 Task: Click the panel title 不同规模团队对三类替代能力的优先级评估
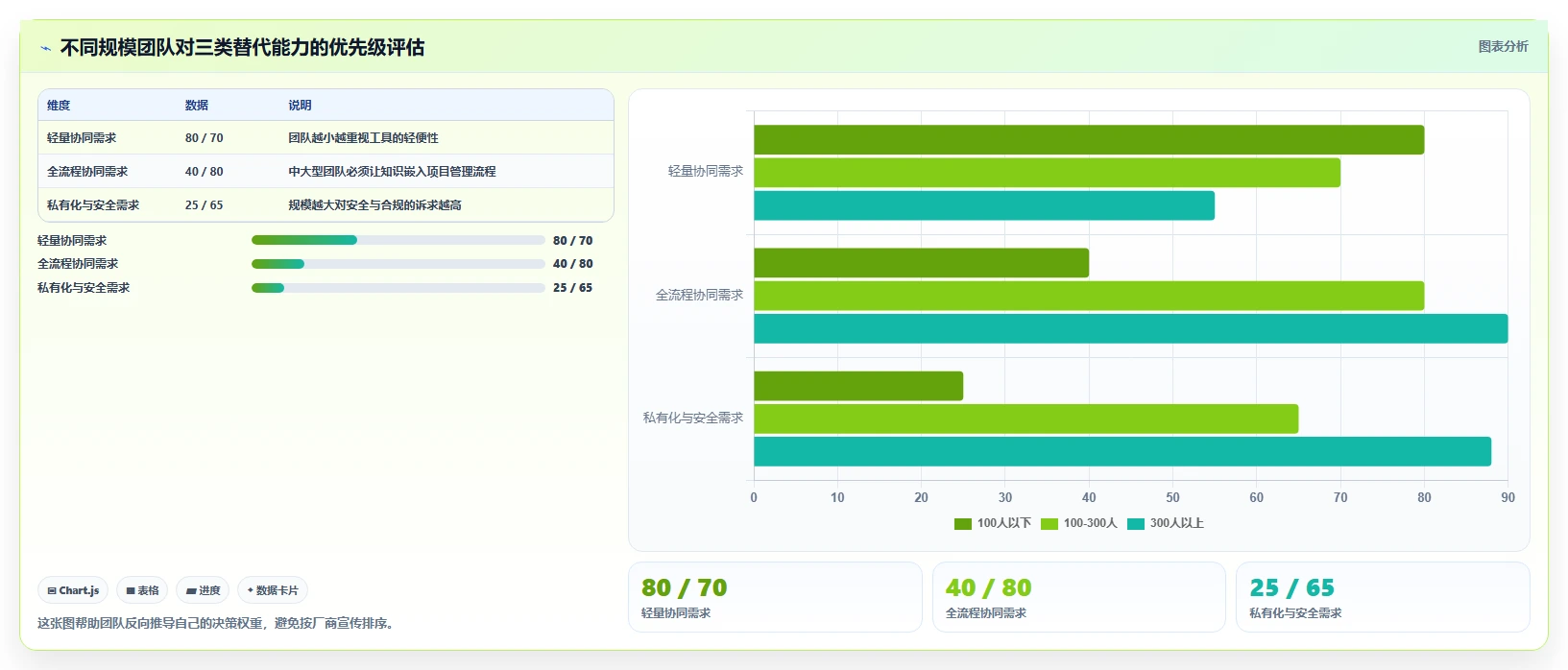[242, 47]
